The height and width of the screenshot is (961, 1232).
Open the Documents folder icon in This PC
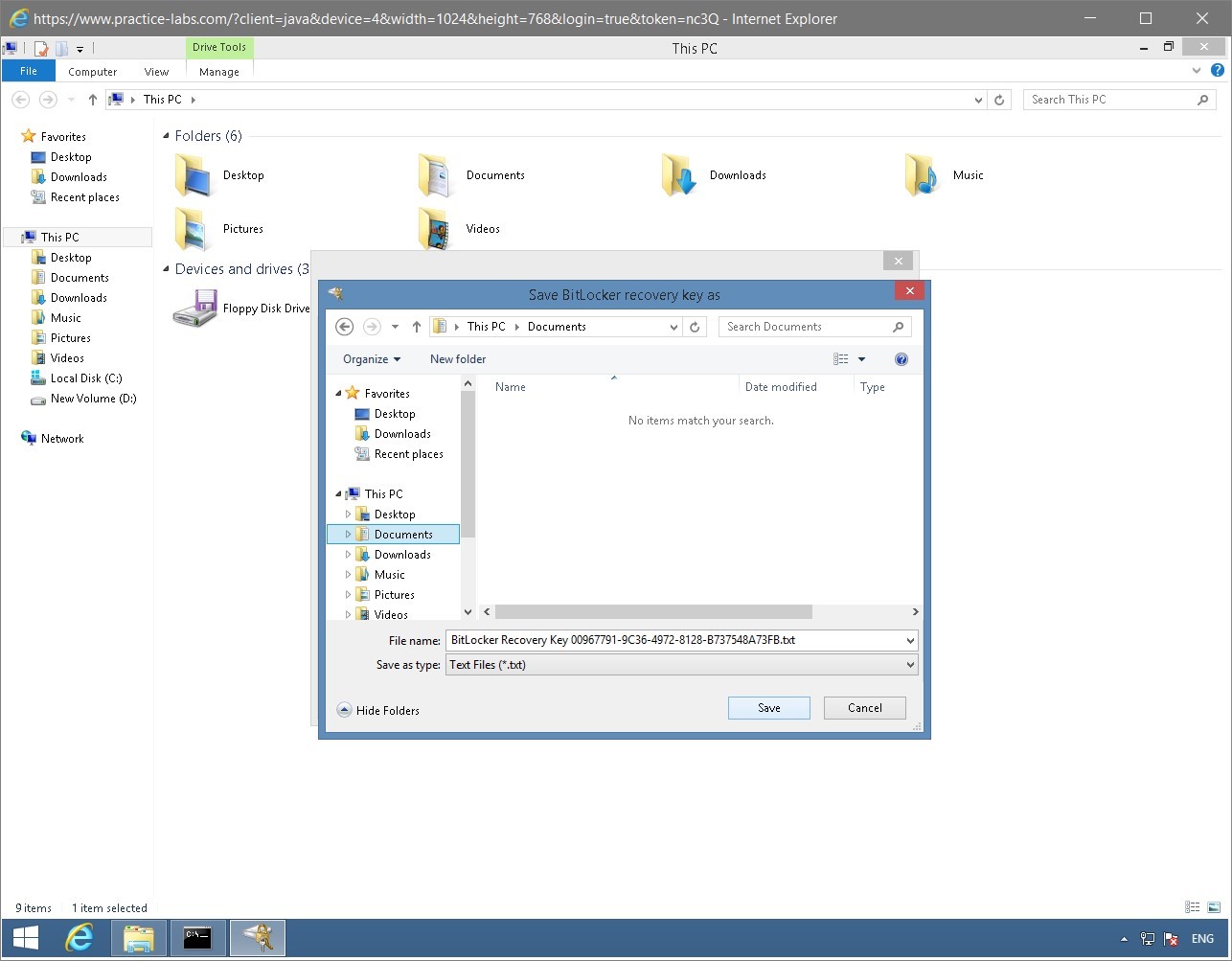tap(437, 174)
